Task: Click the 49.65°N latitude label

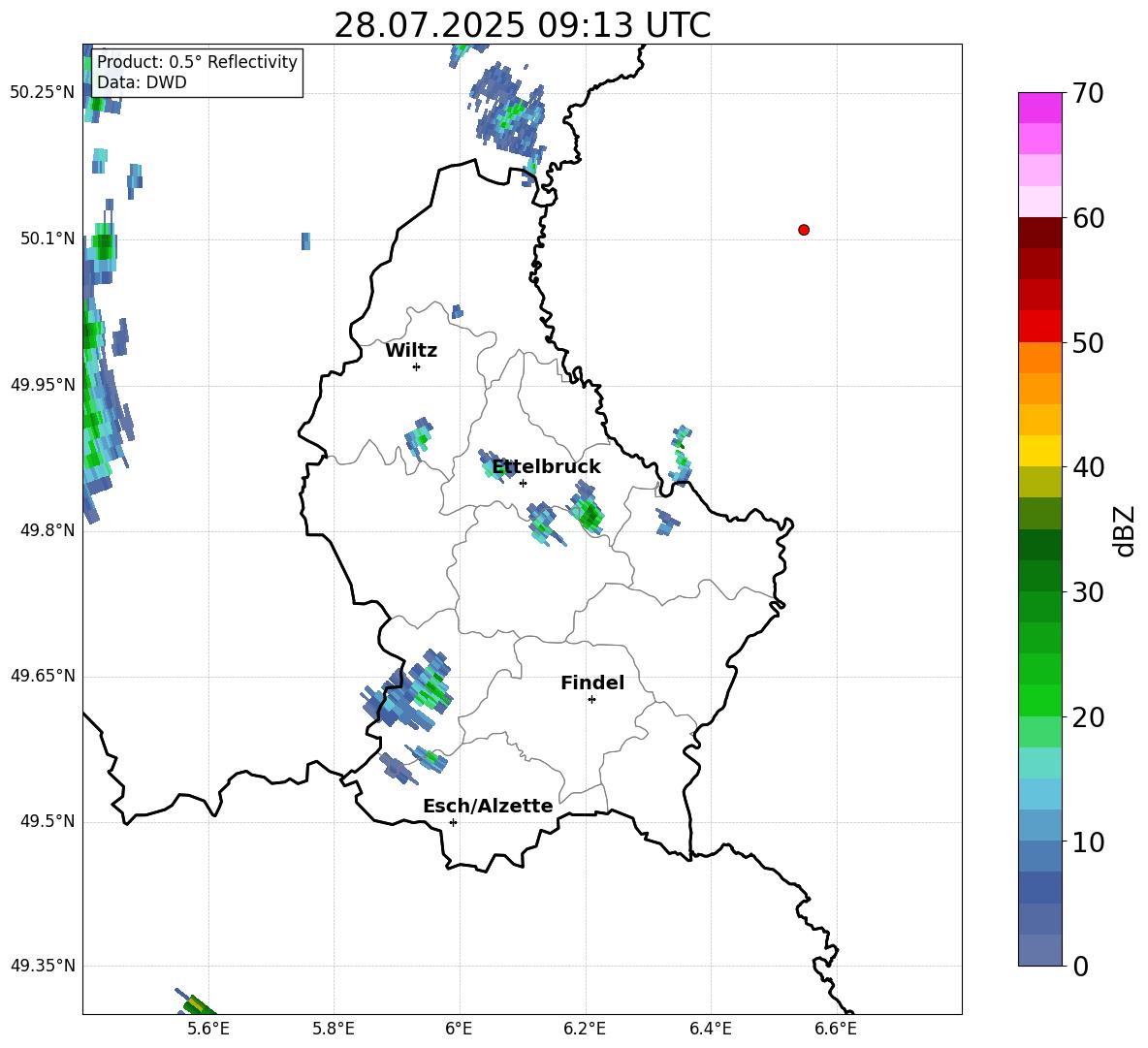Action: click(x=43, y=676)
